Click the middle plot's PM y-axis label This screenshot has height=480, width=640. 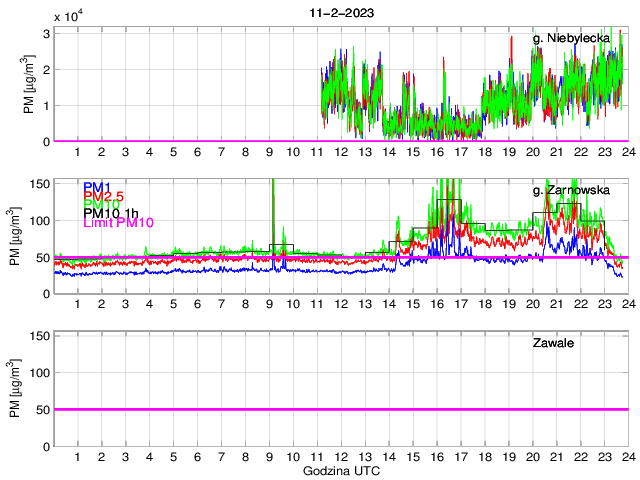pyautogui.click(x=14, y=237)
